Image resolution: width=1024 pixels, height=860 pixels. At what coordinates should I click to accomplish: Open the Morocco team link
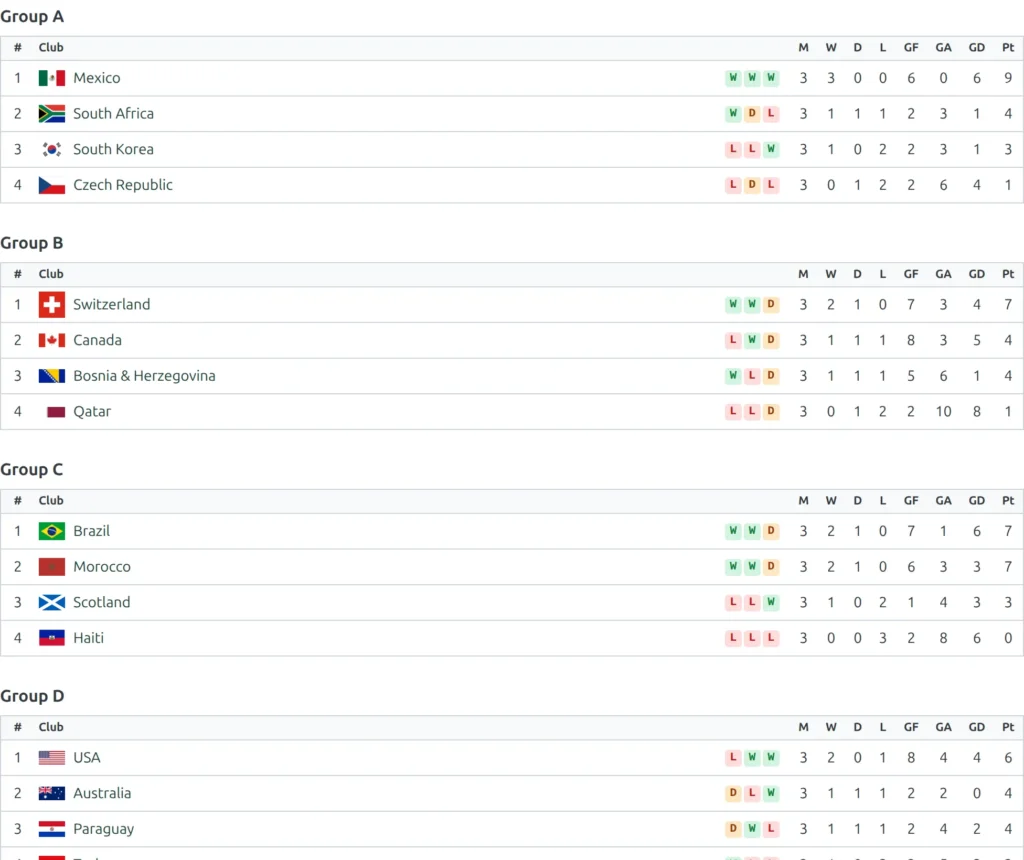tap(102, 567)
